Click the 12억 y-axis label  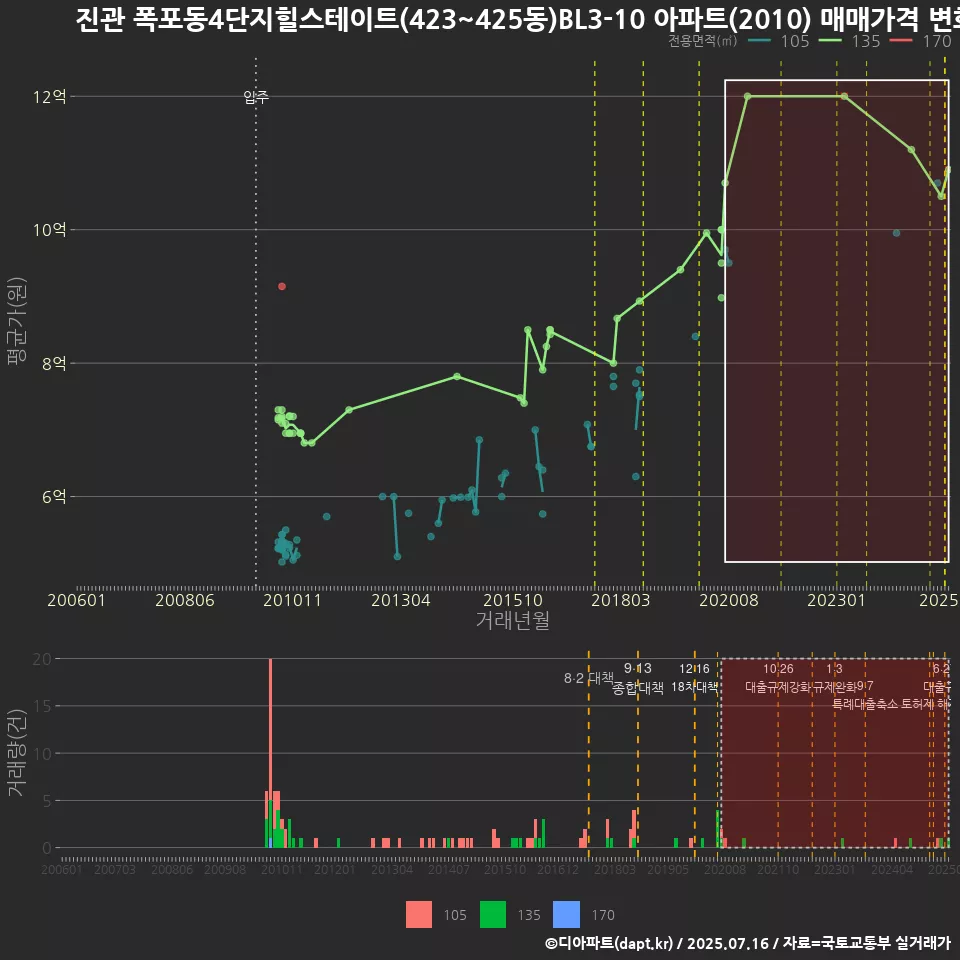(50, 97)
